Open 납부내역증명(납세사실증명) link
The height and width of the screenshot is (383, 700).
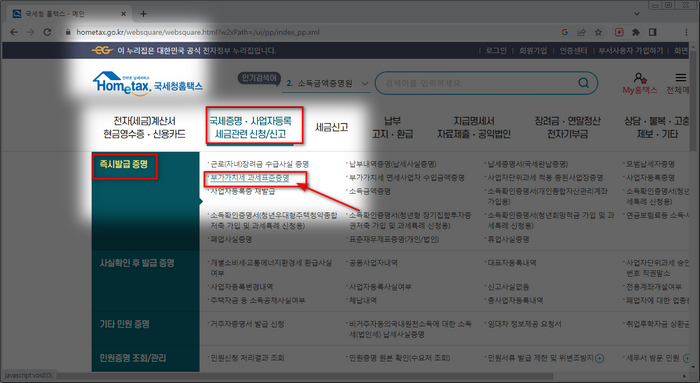[393, 164]
